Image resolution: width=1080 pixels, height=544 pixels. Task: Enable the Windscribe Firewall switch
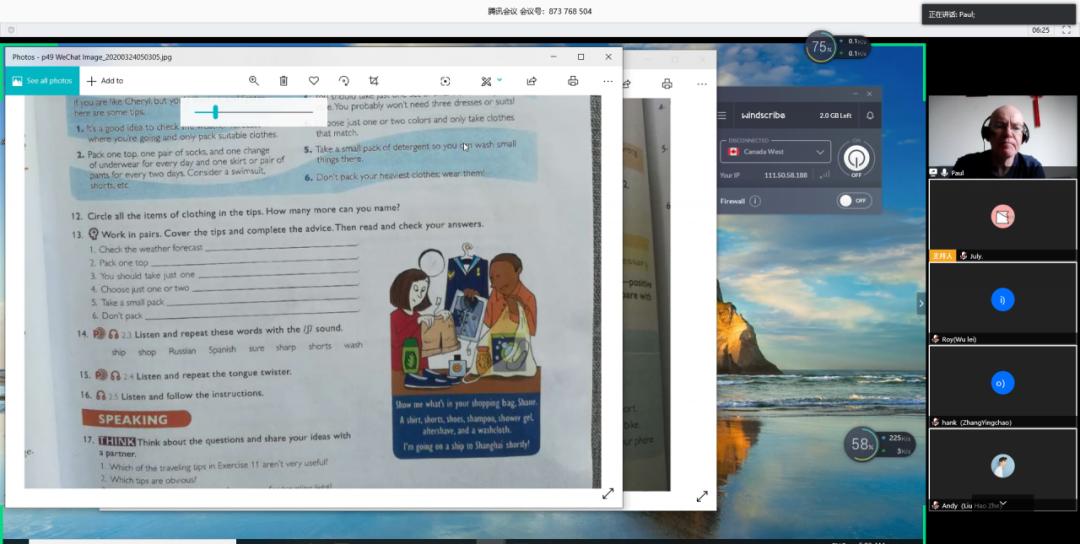(854, 200)
